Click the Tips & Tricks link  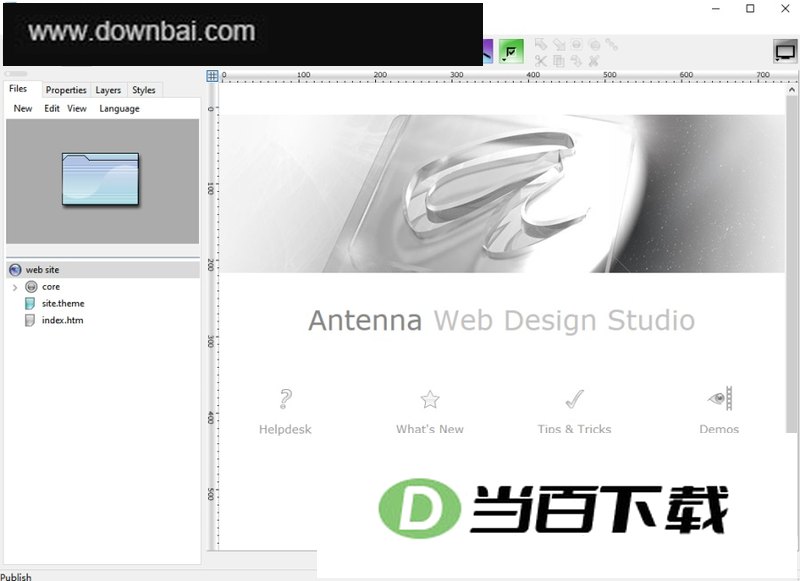574,430
